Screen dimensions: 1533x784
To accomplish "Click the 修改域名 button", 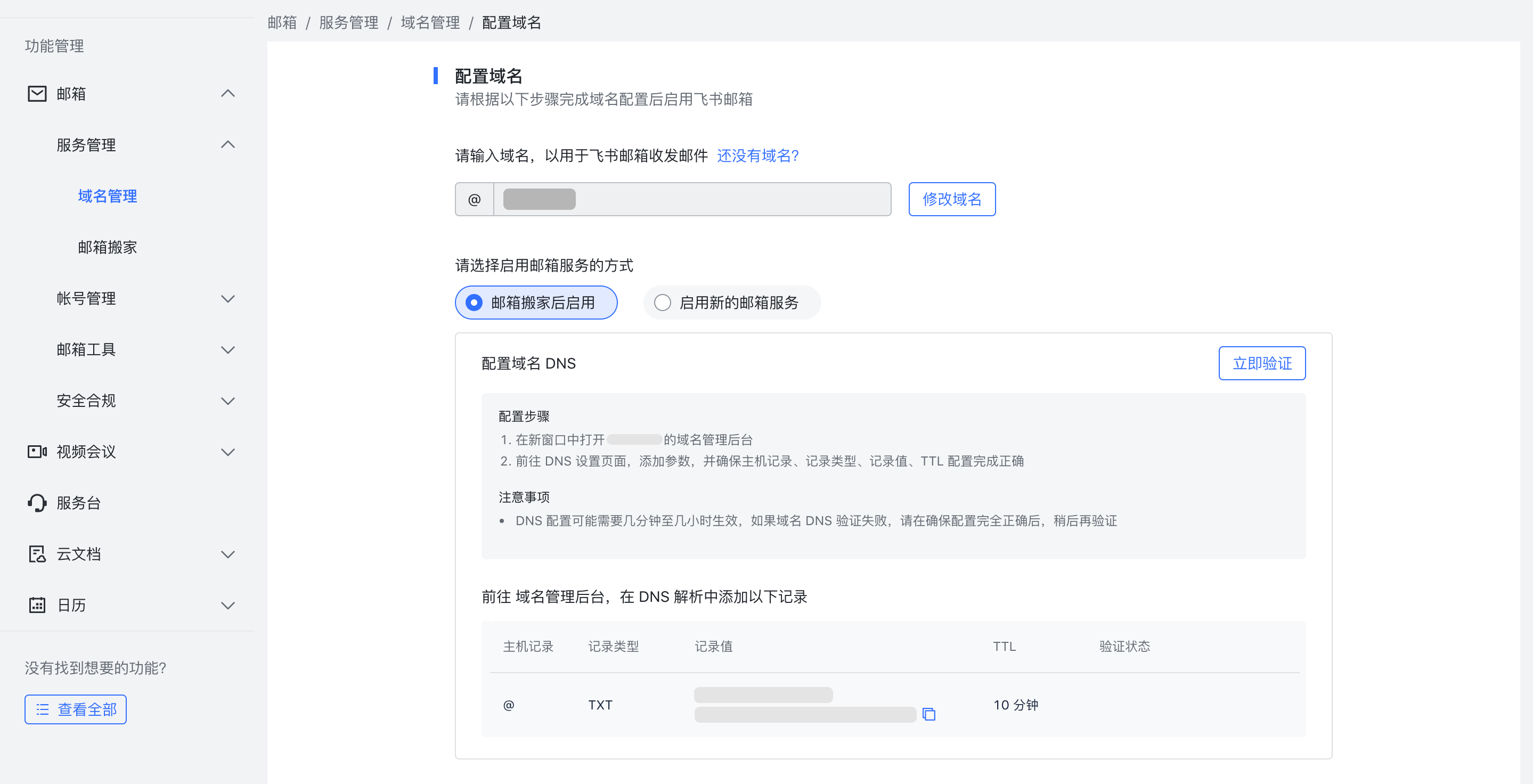I will pyautogui.click(x=951, y=199).
